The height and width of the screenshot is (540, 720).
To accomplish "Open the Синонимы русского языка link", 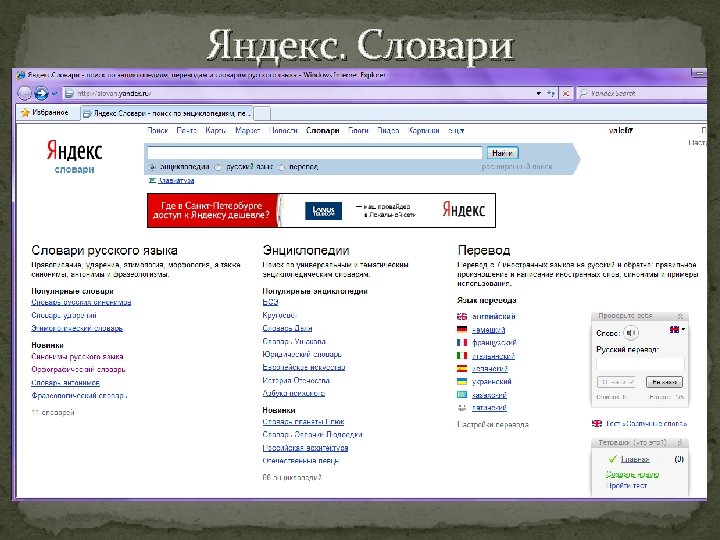I will pyautogui.click(x=77, y=356).
